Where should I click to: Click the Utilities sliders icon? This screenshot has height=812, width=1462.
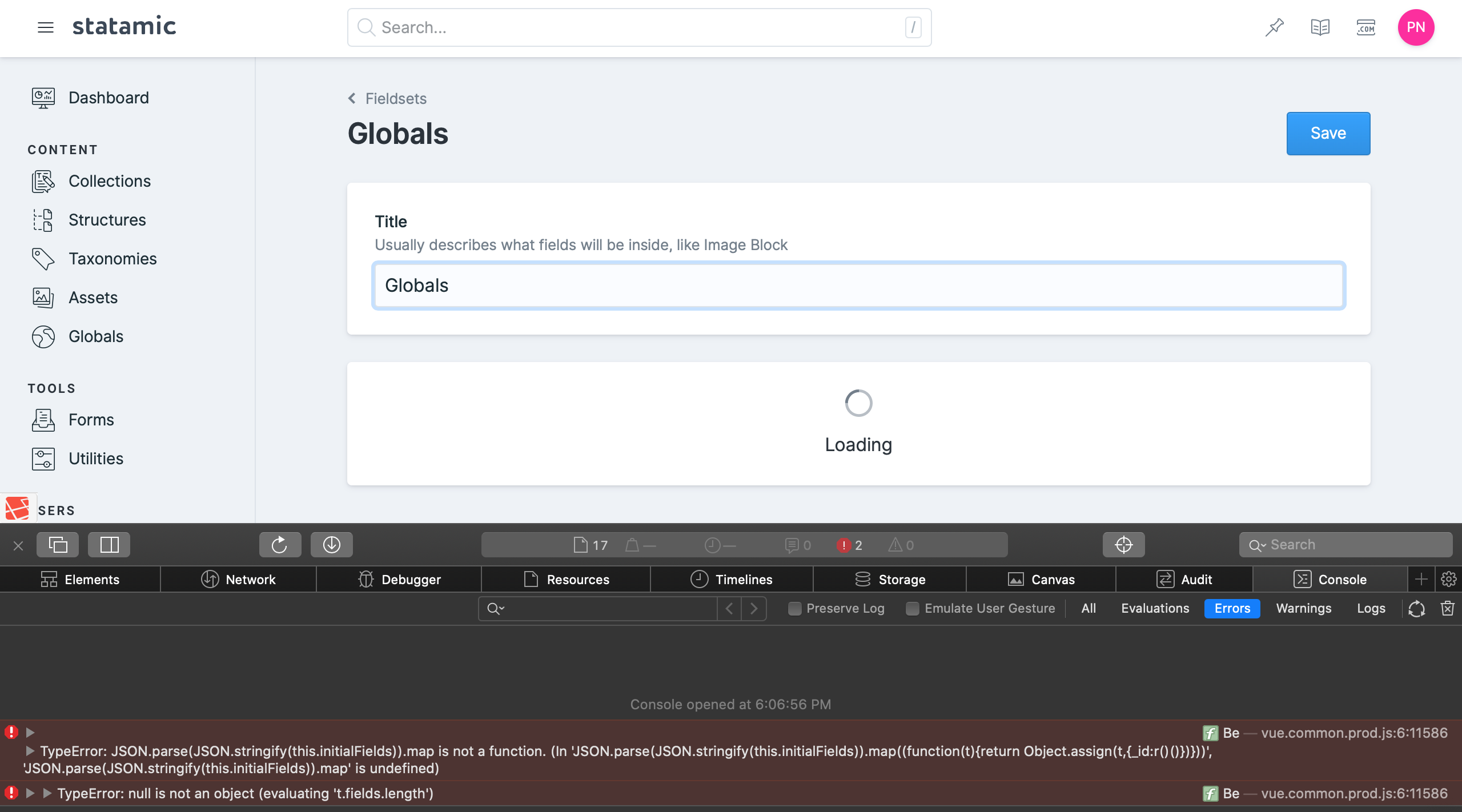pyautogui.click(x=43, y=459)
